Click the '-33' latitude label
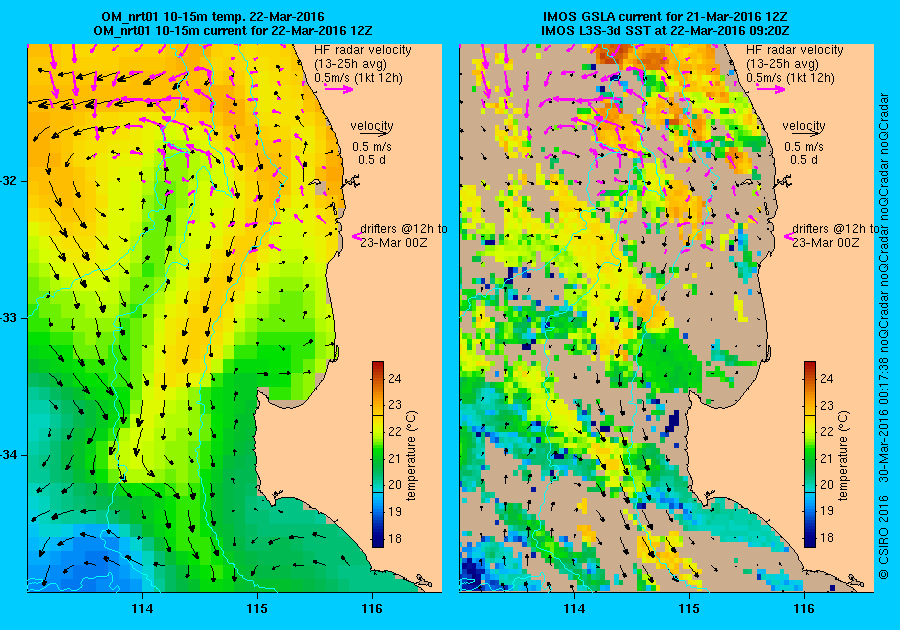 pos(9,318)
